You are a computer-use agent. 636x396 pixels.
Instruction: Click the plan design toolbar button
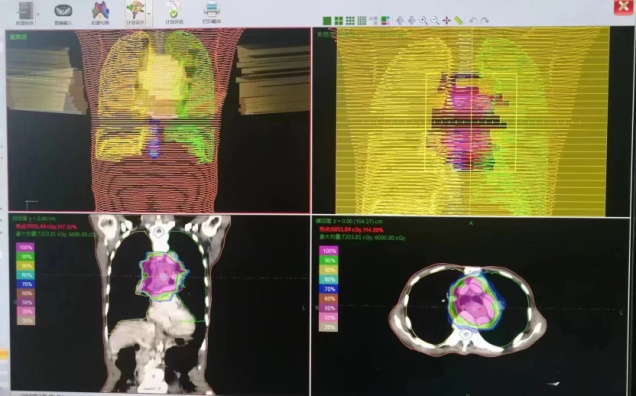(136, 14)
